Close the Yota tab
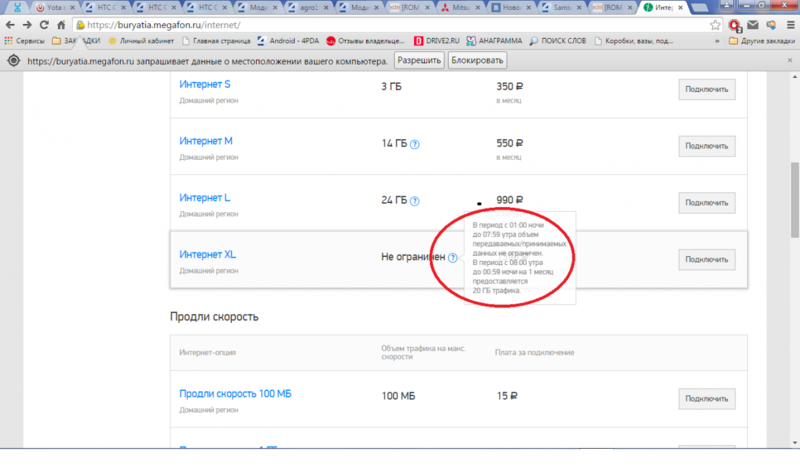Image resolution: width=800 pixels, height=468 pixels. pos(72,8)
